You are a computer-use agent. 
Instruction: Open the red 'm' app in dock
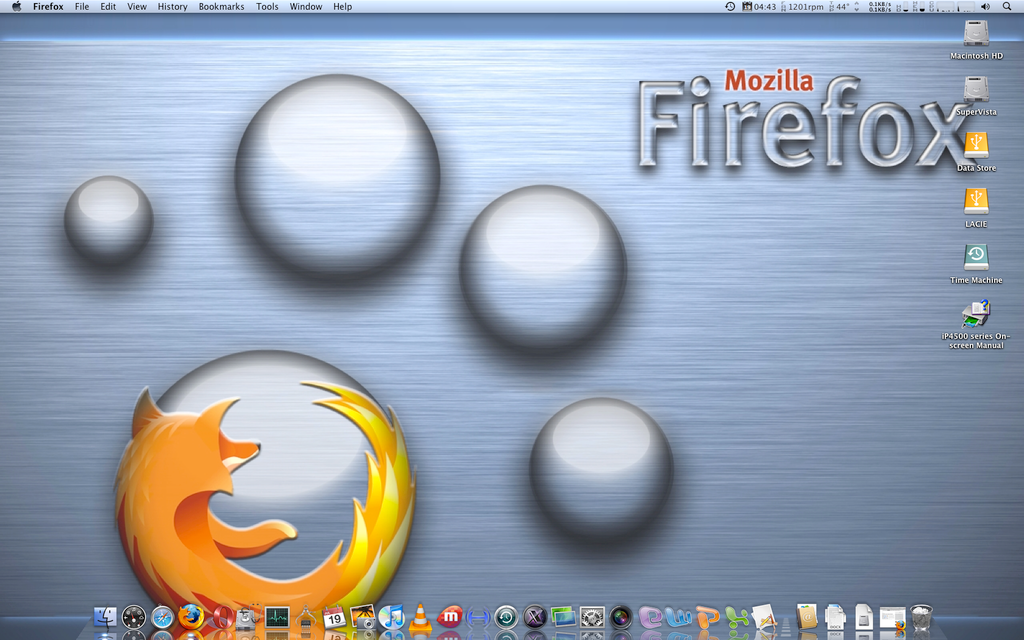point(449,616)
